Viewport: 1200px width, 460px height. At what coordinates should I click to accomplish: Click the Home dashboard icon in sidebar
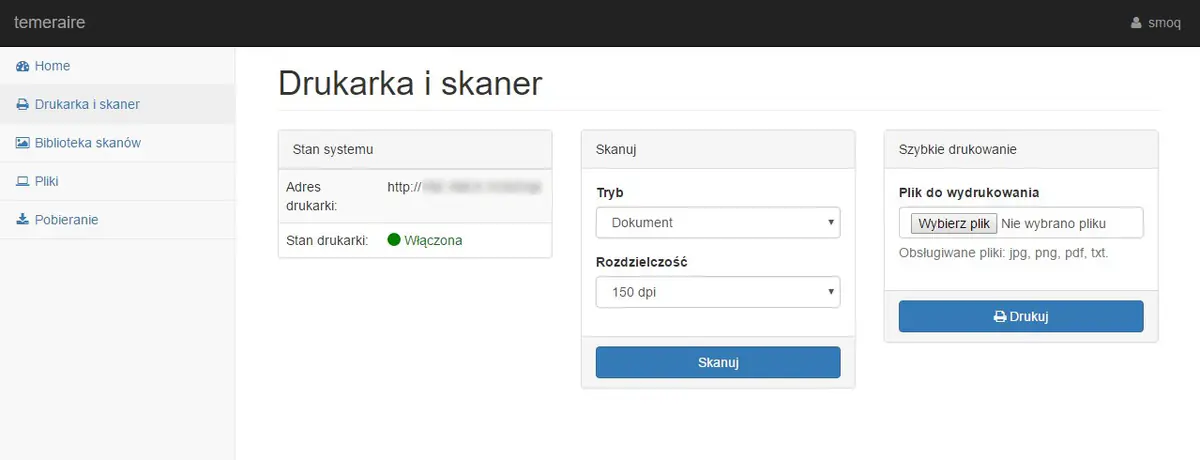[x=23, y=66]
